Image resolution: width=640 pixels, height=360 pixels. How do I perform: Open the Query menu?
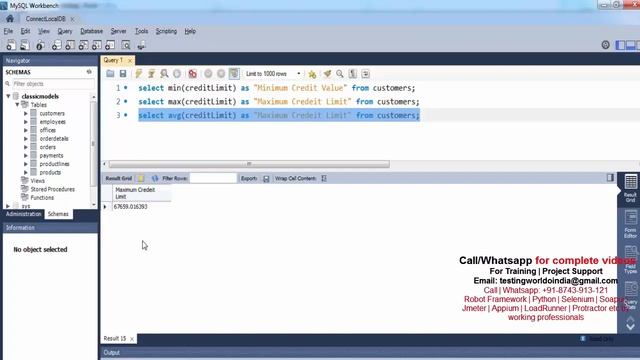tap(64, 31)
